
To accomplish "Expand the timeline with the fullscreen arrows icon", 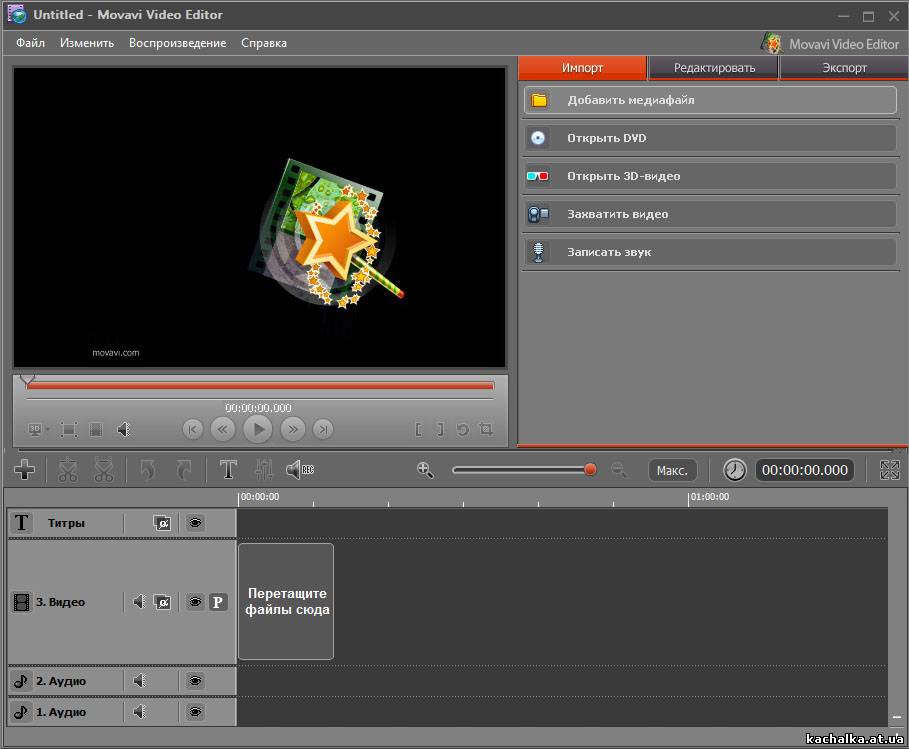I will (889, 470).
